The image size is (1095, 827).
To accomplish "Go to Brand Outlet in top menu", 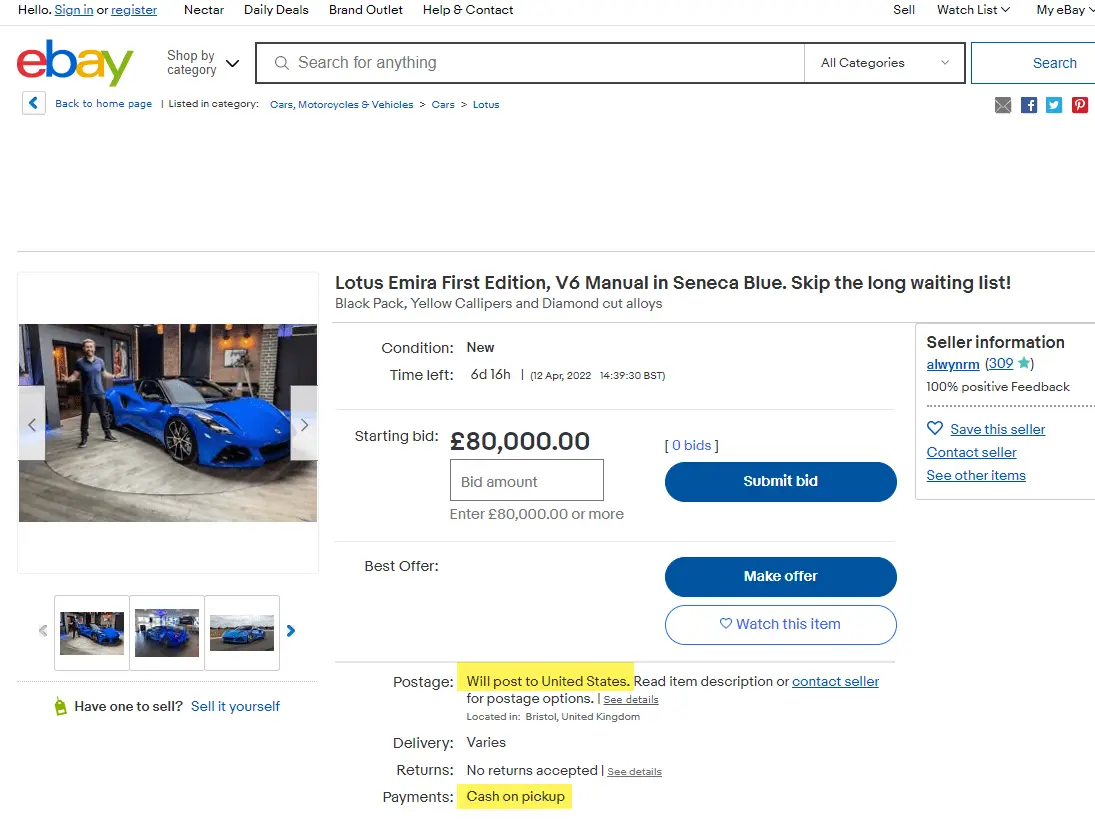I will coord(366,10).
